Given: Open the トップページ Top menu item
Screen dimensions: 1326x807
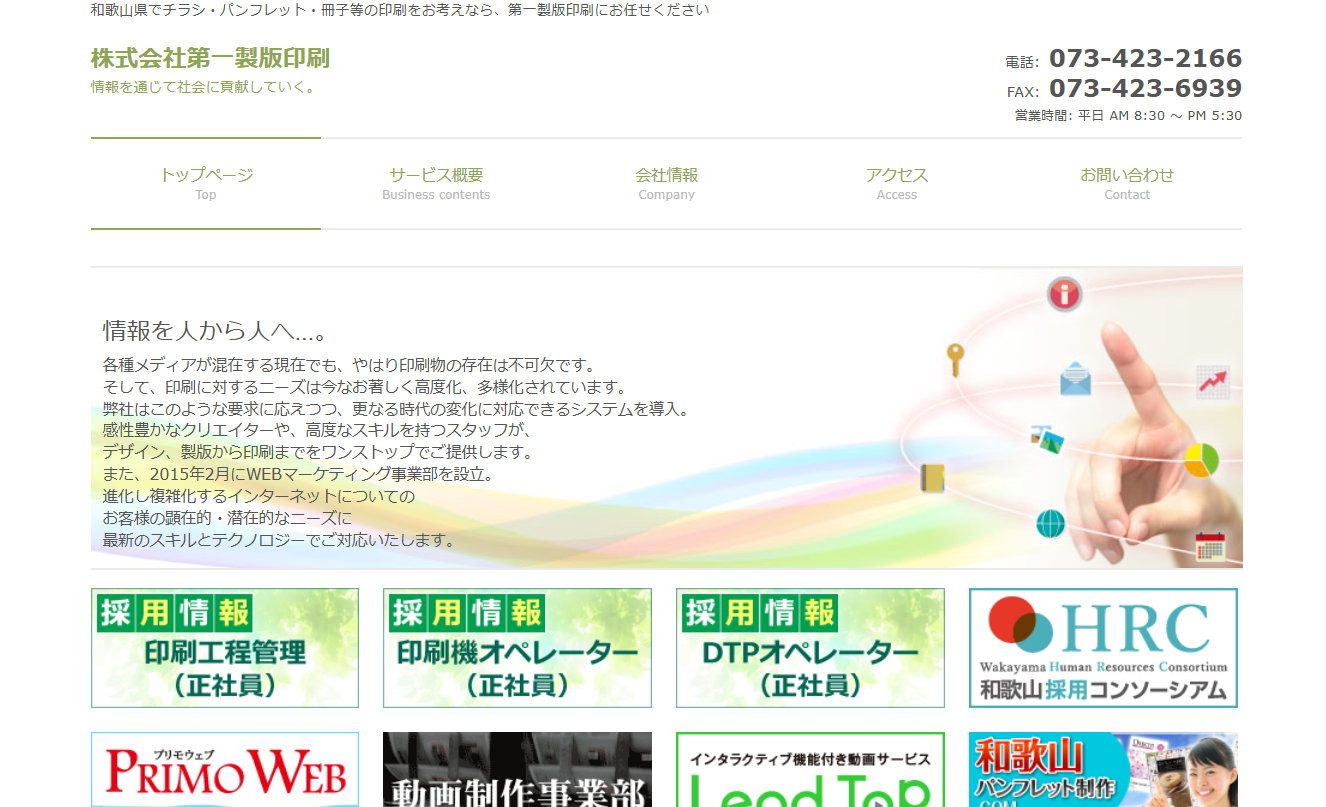Looking at the screenshot, I should (x=206, y=184).
